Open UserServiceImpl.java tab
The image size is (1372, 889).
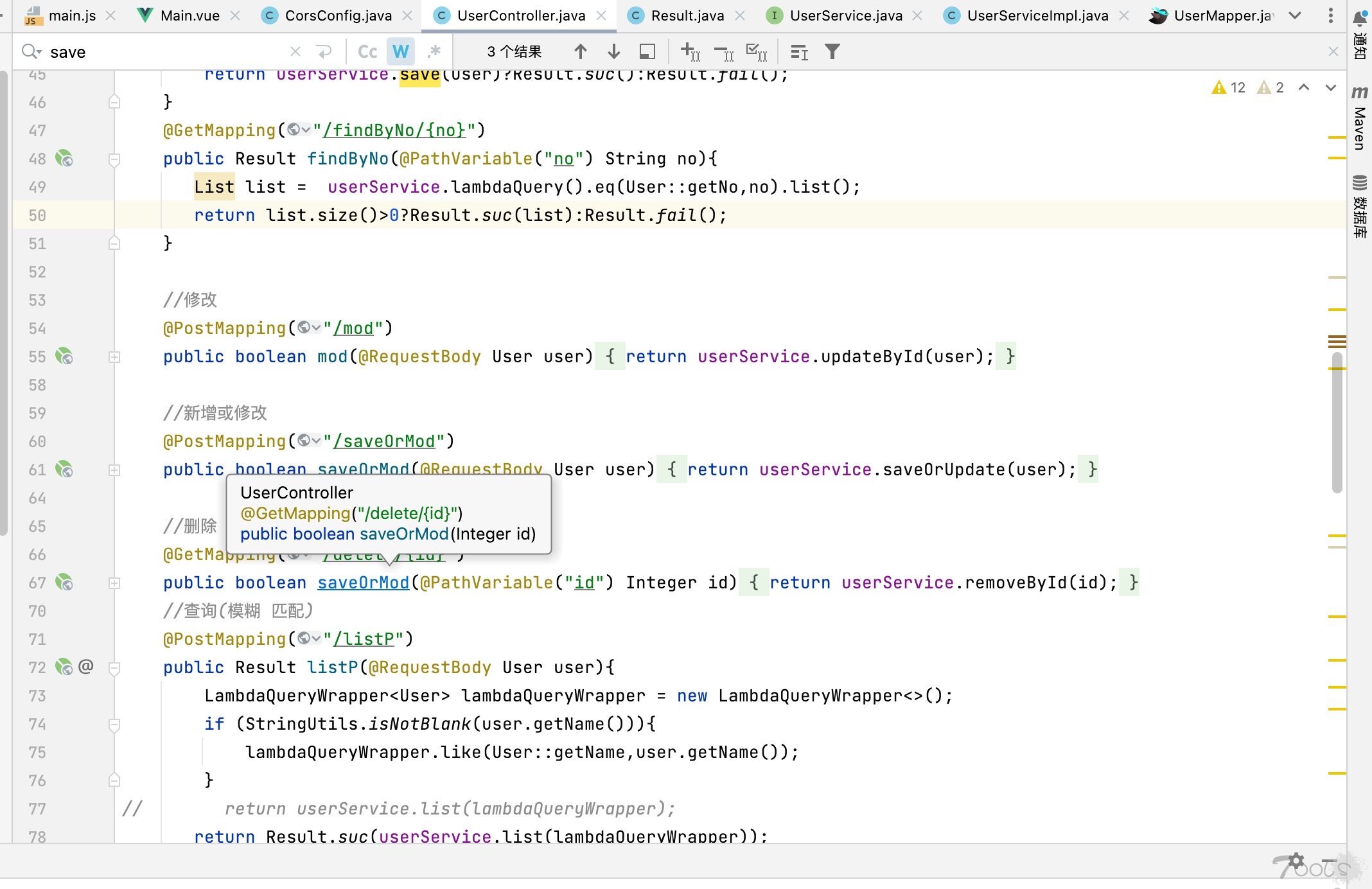coord(1026,15)
